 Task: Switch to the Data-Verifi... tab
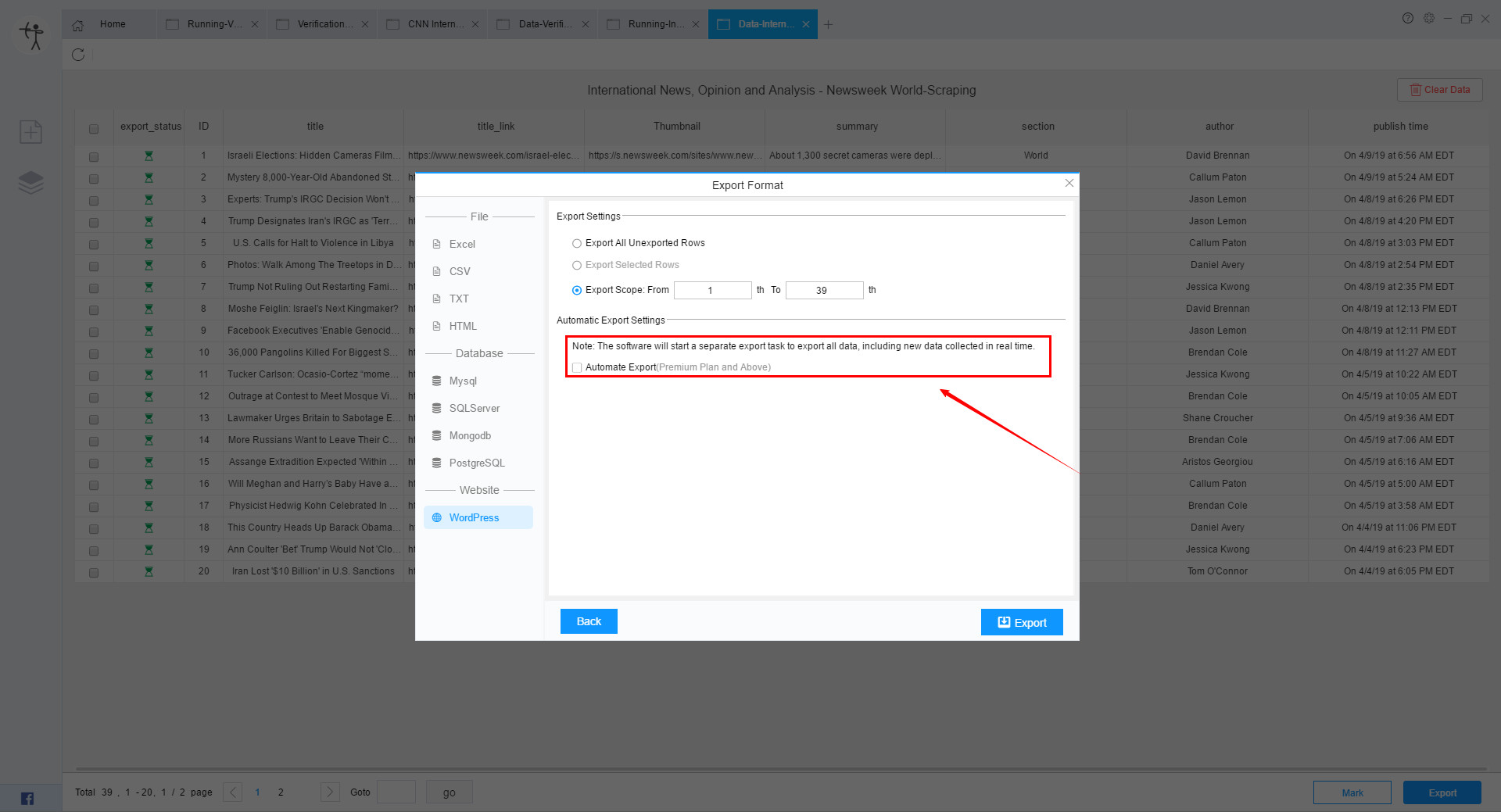coord(543,24)
